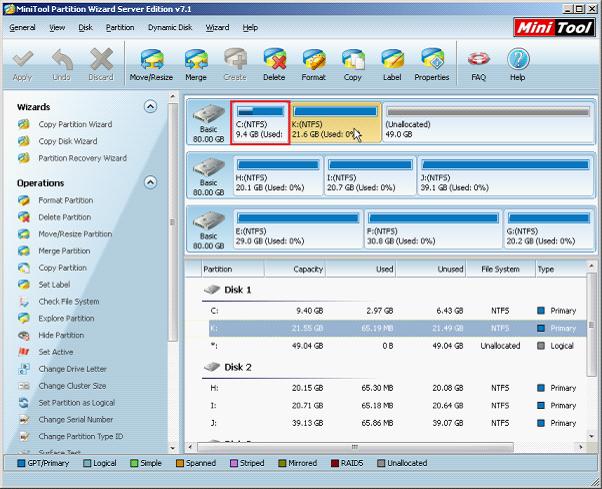The image size is (602, 489).
Task: Click the partition list horizontal scrollbar
Action: [x=355, y=447]
